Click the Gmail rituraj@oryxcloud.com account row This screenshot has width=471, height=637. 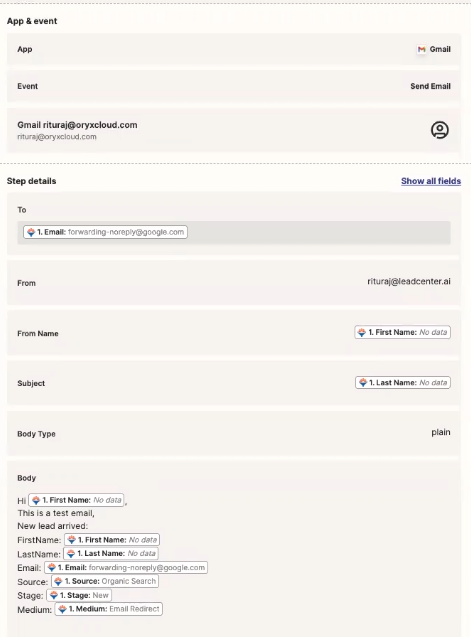pyautogui.click(x=234, y=130)
